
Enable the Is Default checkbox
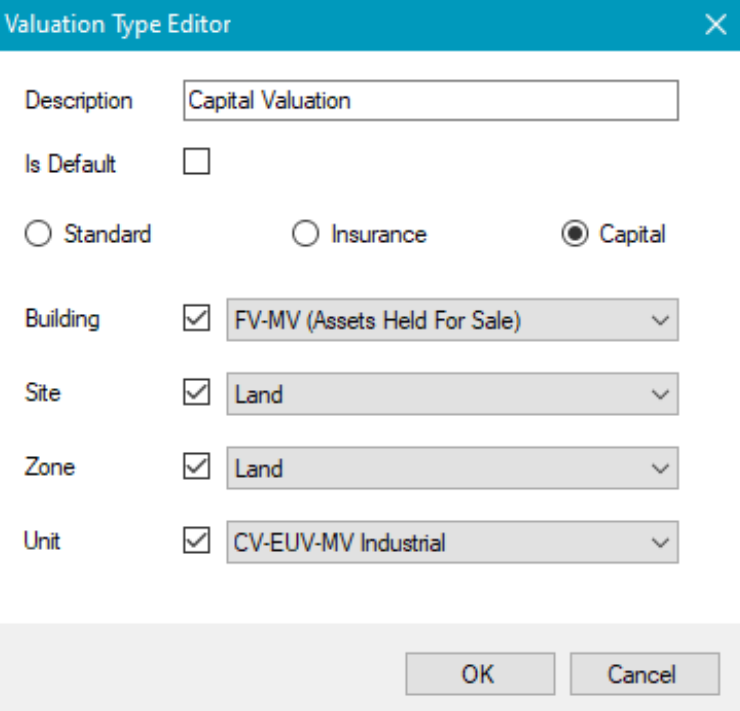(196, 163)
